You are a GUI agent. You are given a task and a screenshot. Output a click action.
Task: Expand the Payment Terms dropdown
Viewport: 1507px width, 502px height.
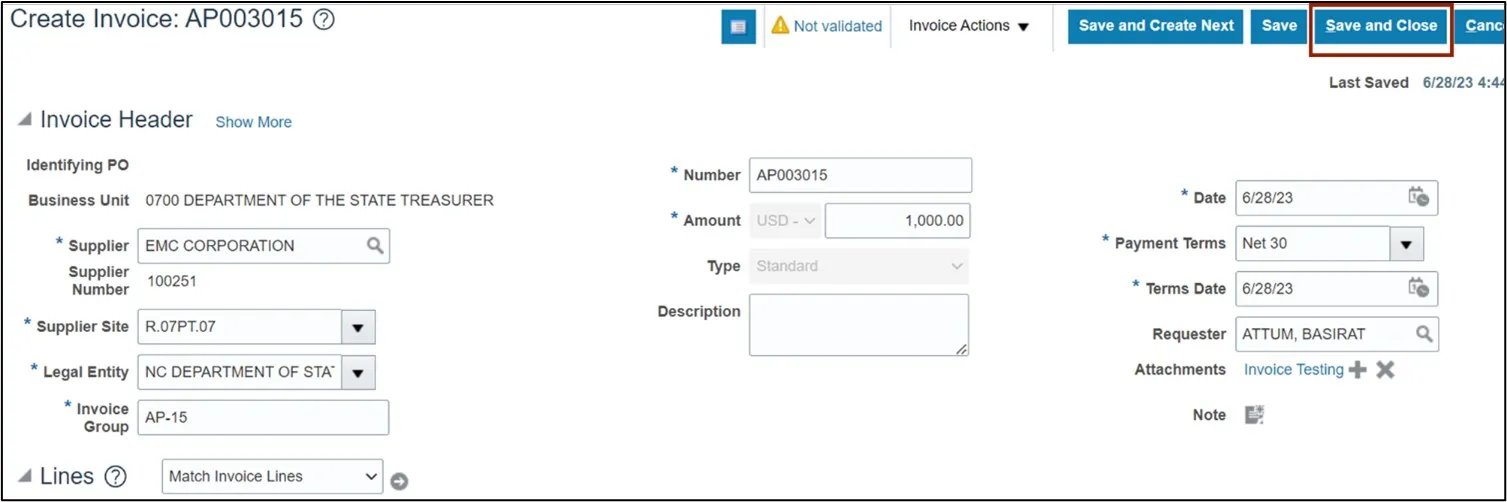1406,243
